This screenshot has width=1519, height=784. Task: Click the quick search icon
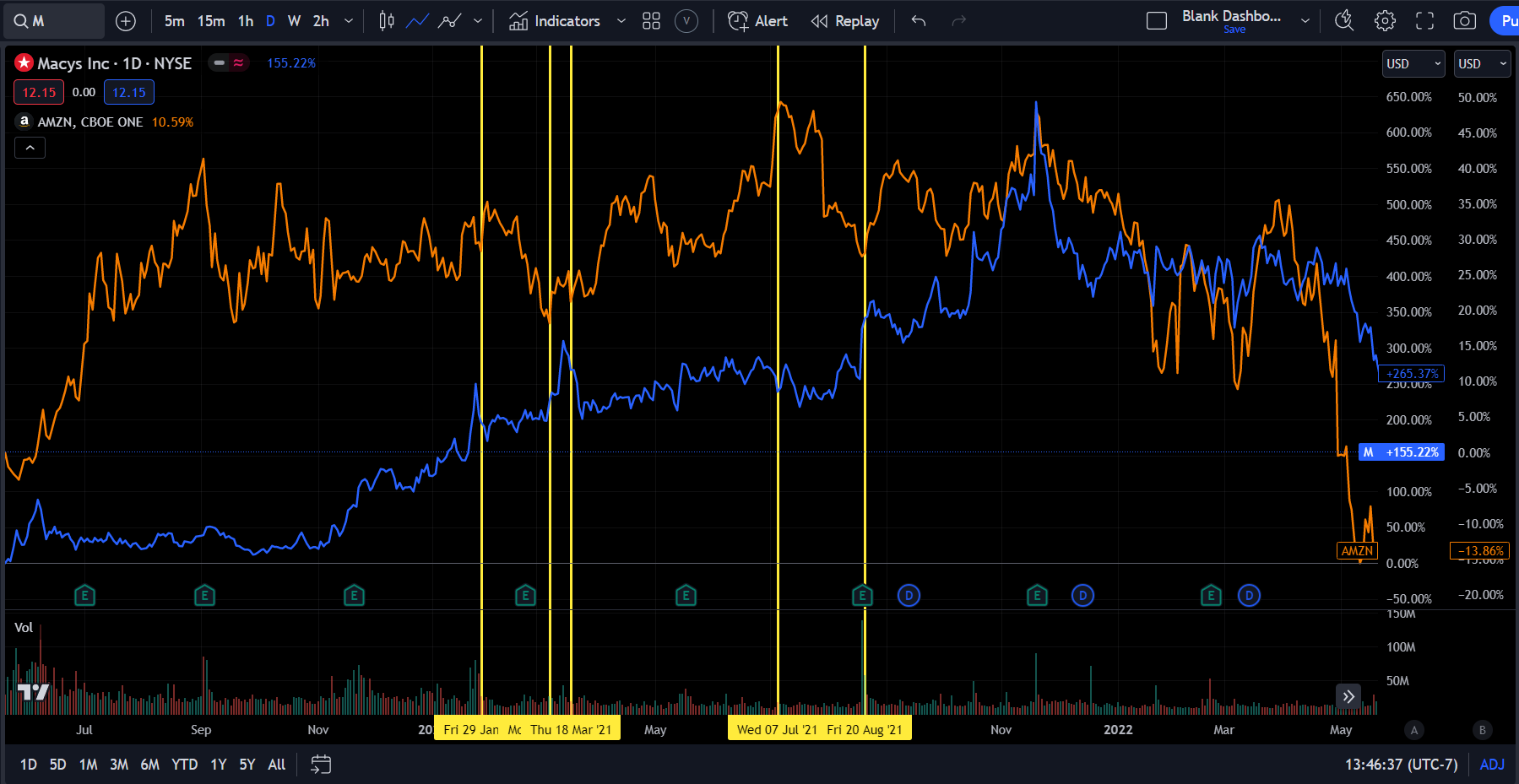click(x=1344, y=21)
